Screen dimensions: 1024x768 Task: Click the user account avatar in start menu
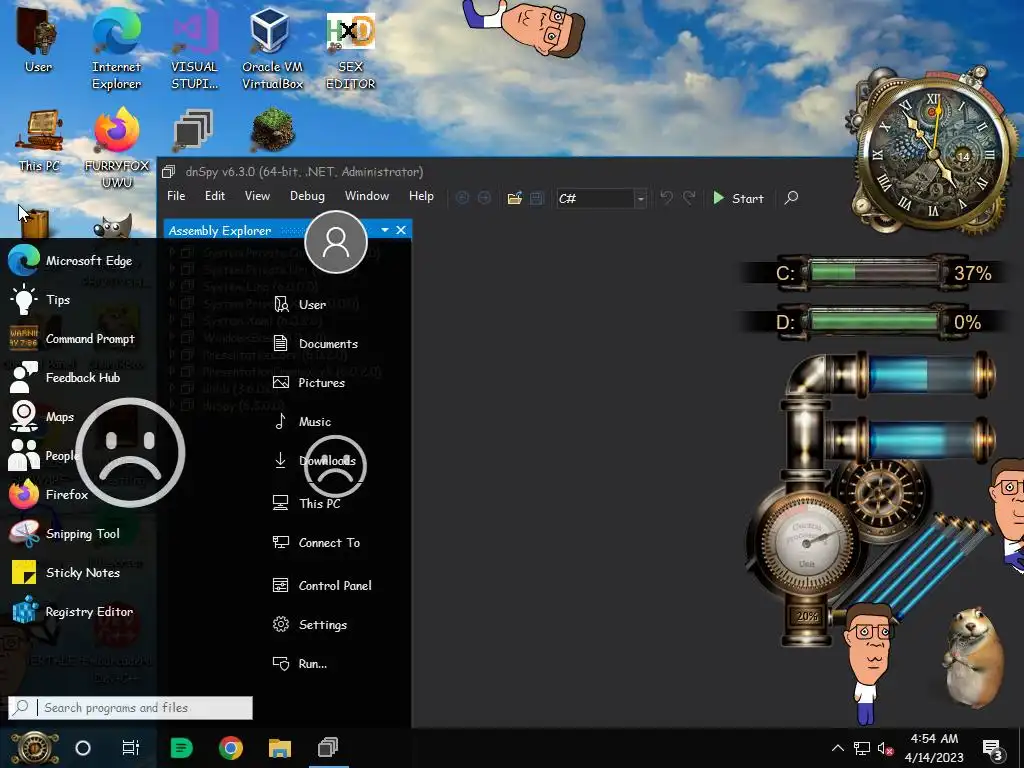pyautogui.click(x=336, y=242)
